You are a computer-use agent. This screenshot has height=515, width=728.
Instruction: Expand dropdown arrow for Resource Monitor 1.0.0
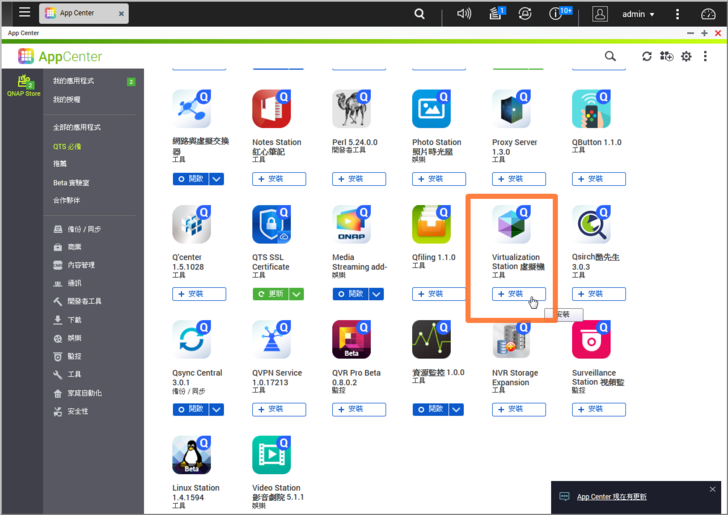coord(456,409)
